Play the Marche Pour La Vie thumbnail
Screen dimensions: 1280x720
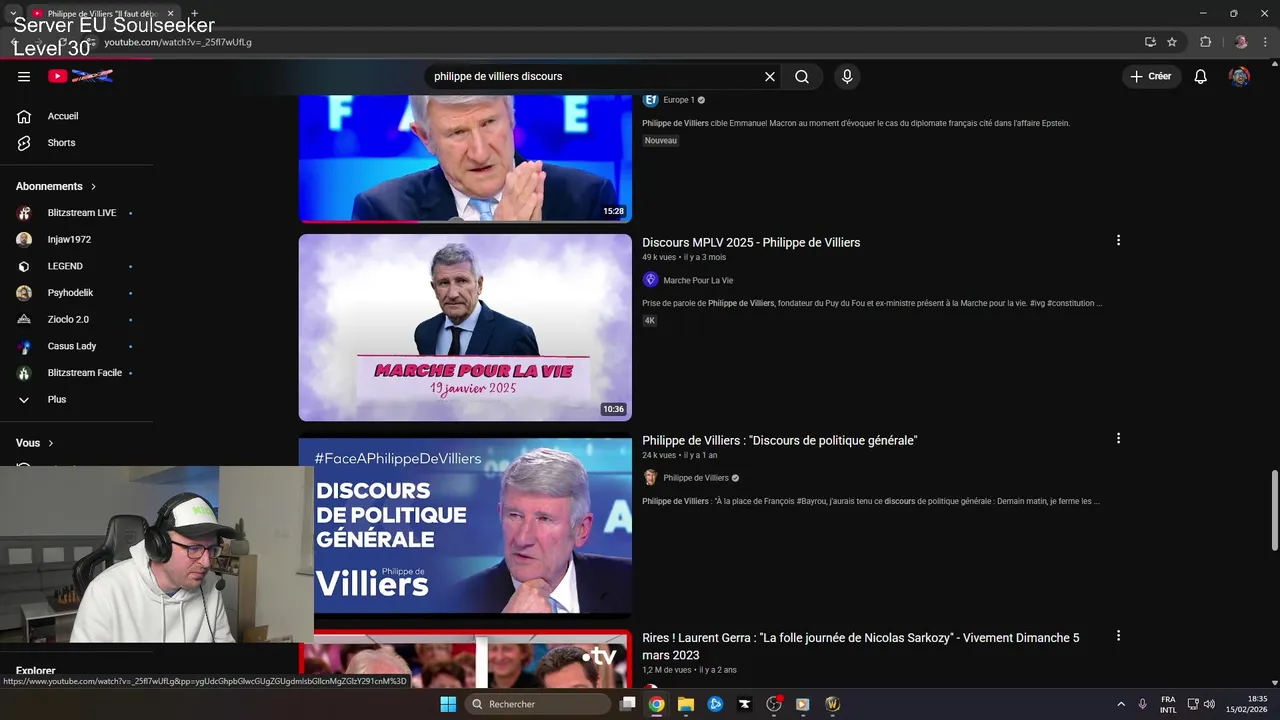(x=465, y=327)
